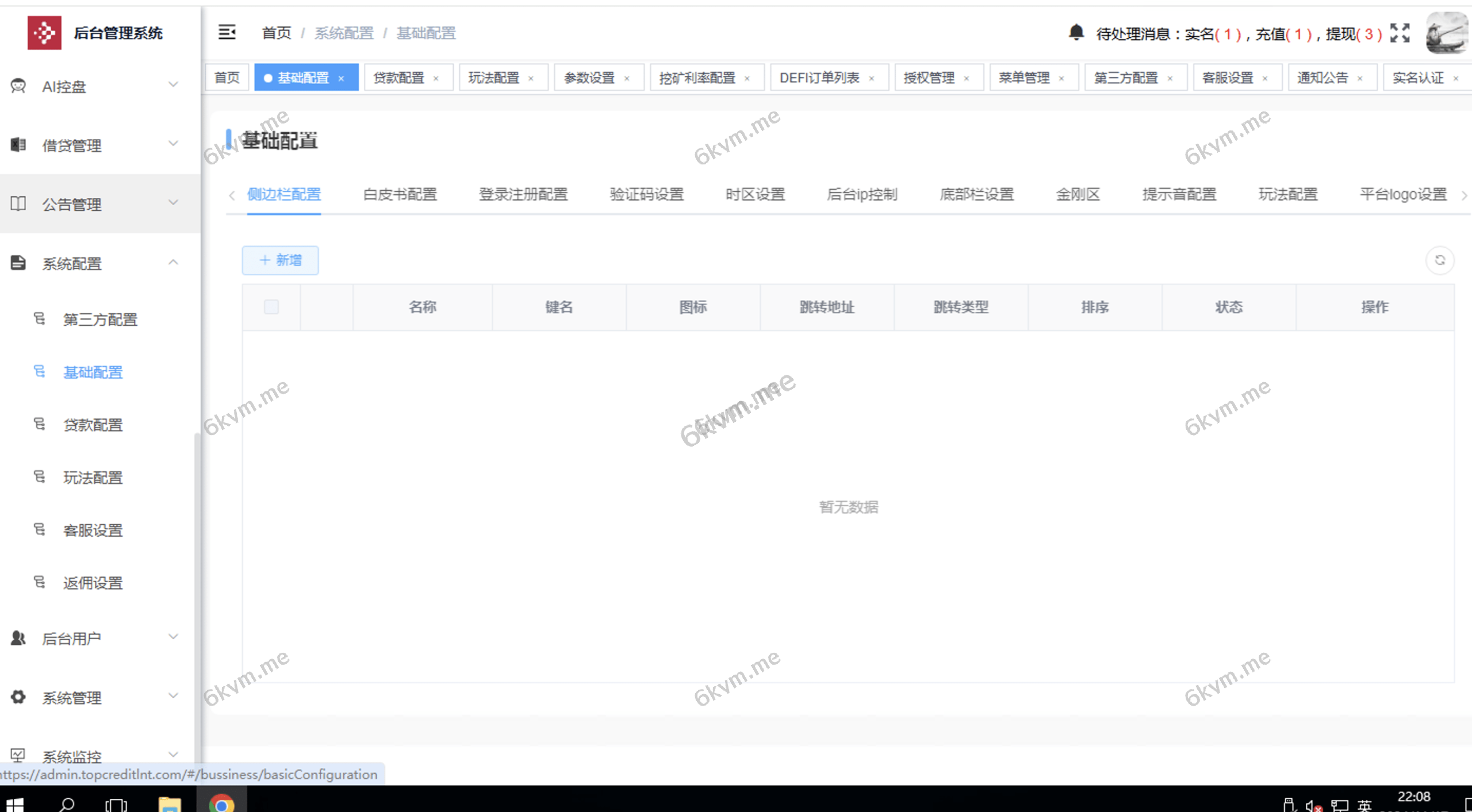The image size is (1472, 812).
Task: Click the 新增 add button
Action: [280, 260]
